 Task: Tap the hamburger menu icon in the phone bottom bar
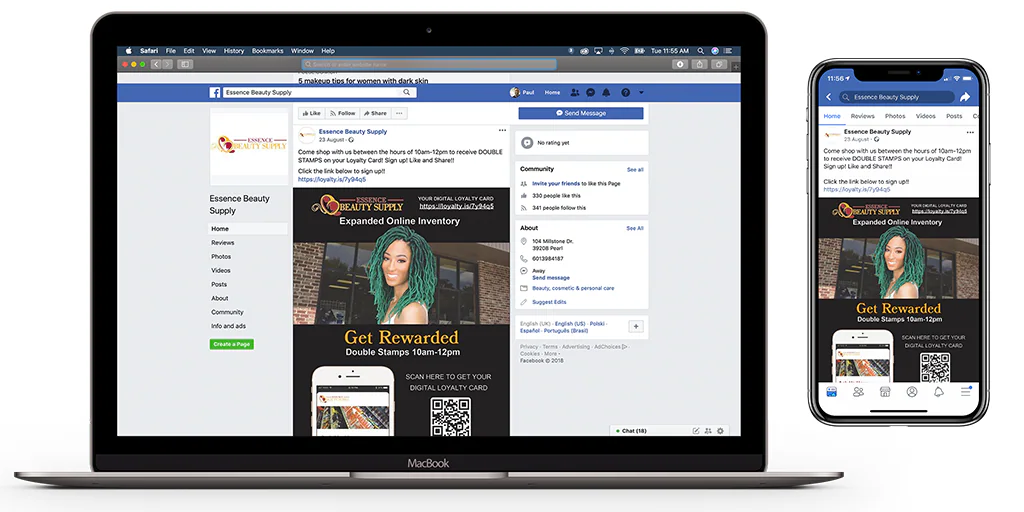click(965, 392)
